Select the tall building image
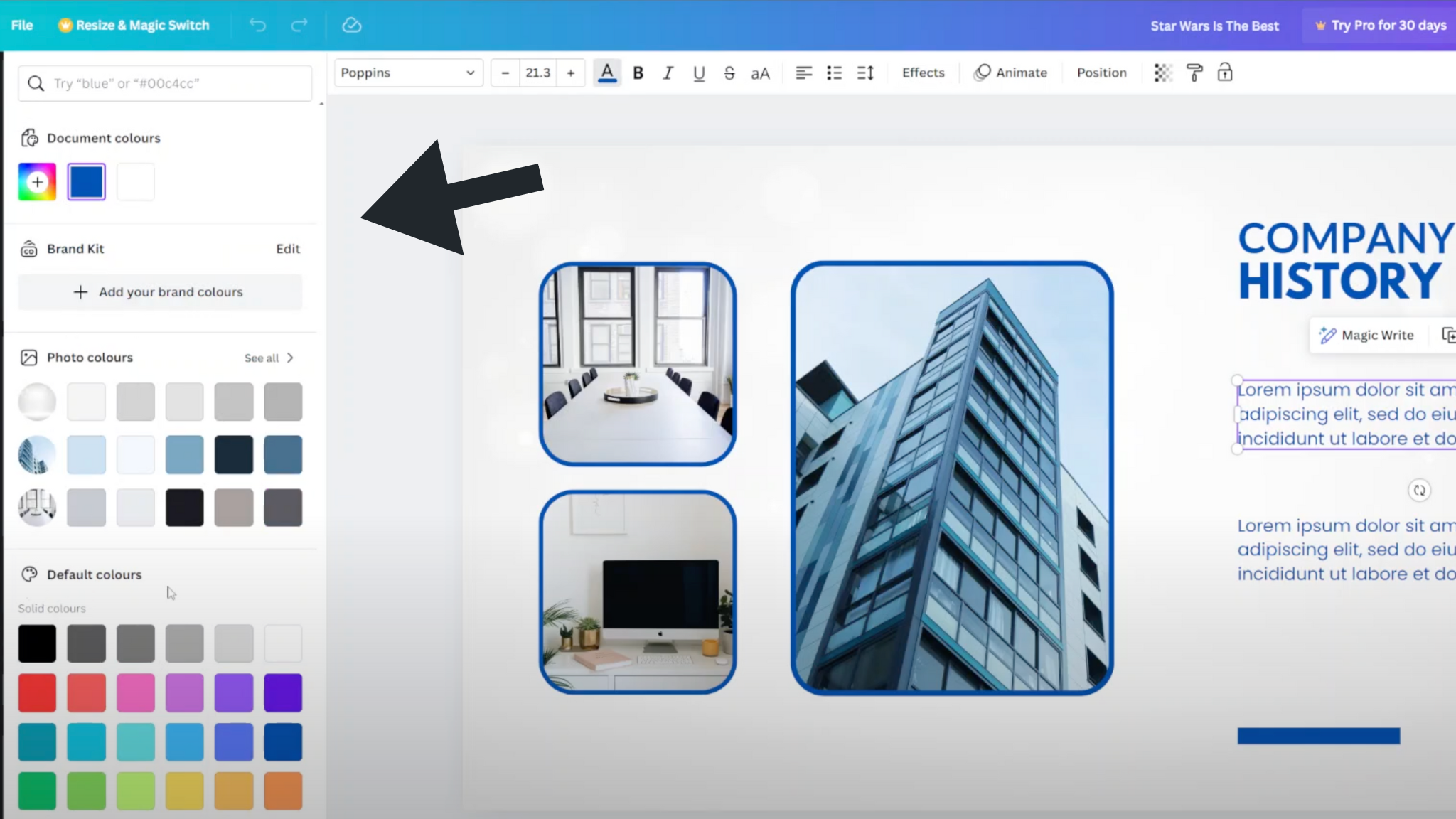 coord(952,478)
